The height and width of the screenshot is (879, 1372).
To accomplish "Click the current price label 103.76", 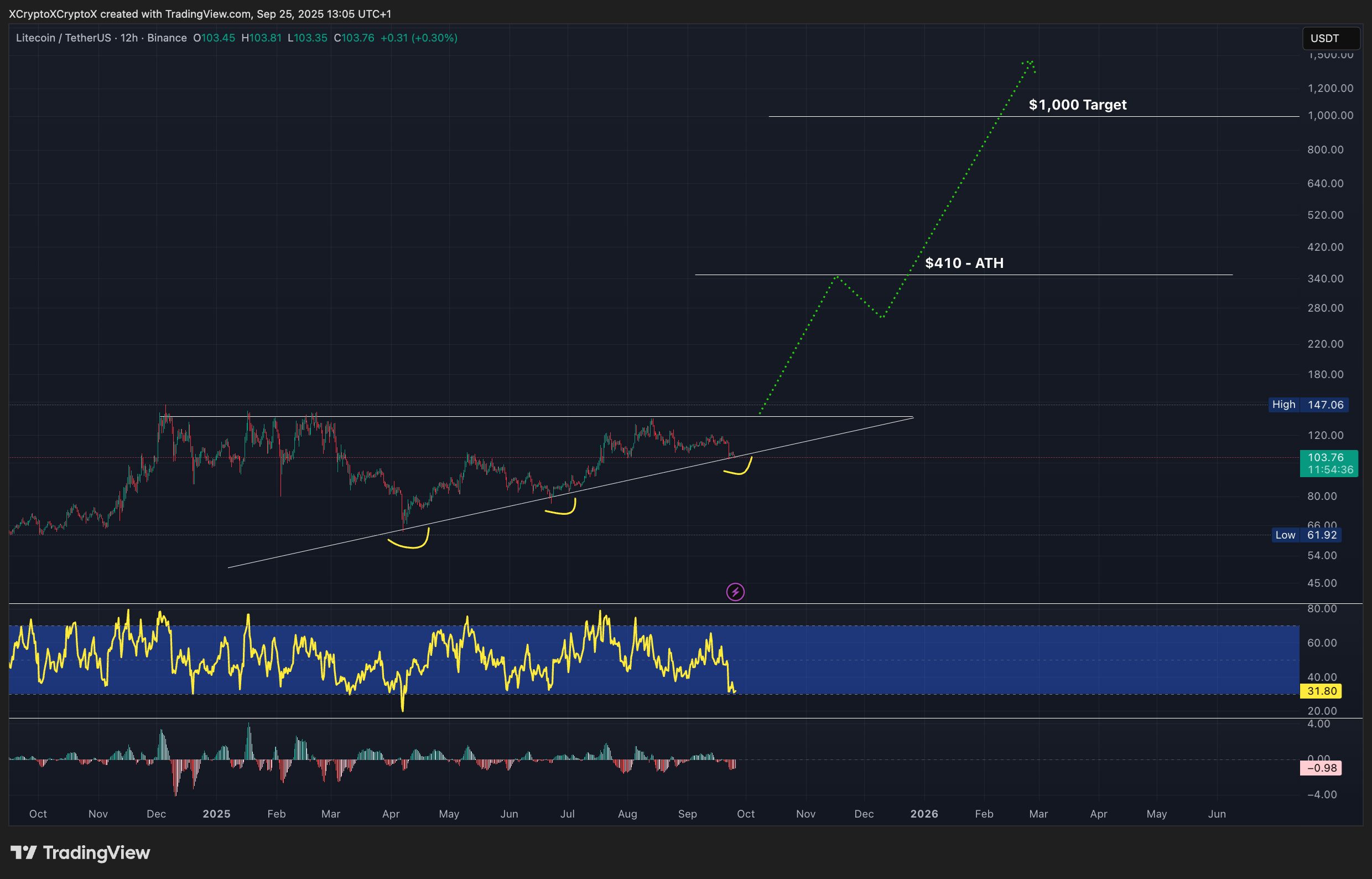I will [1329, 457].
